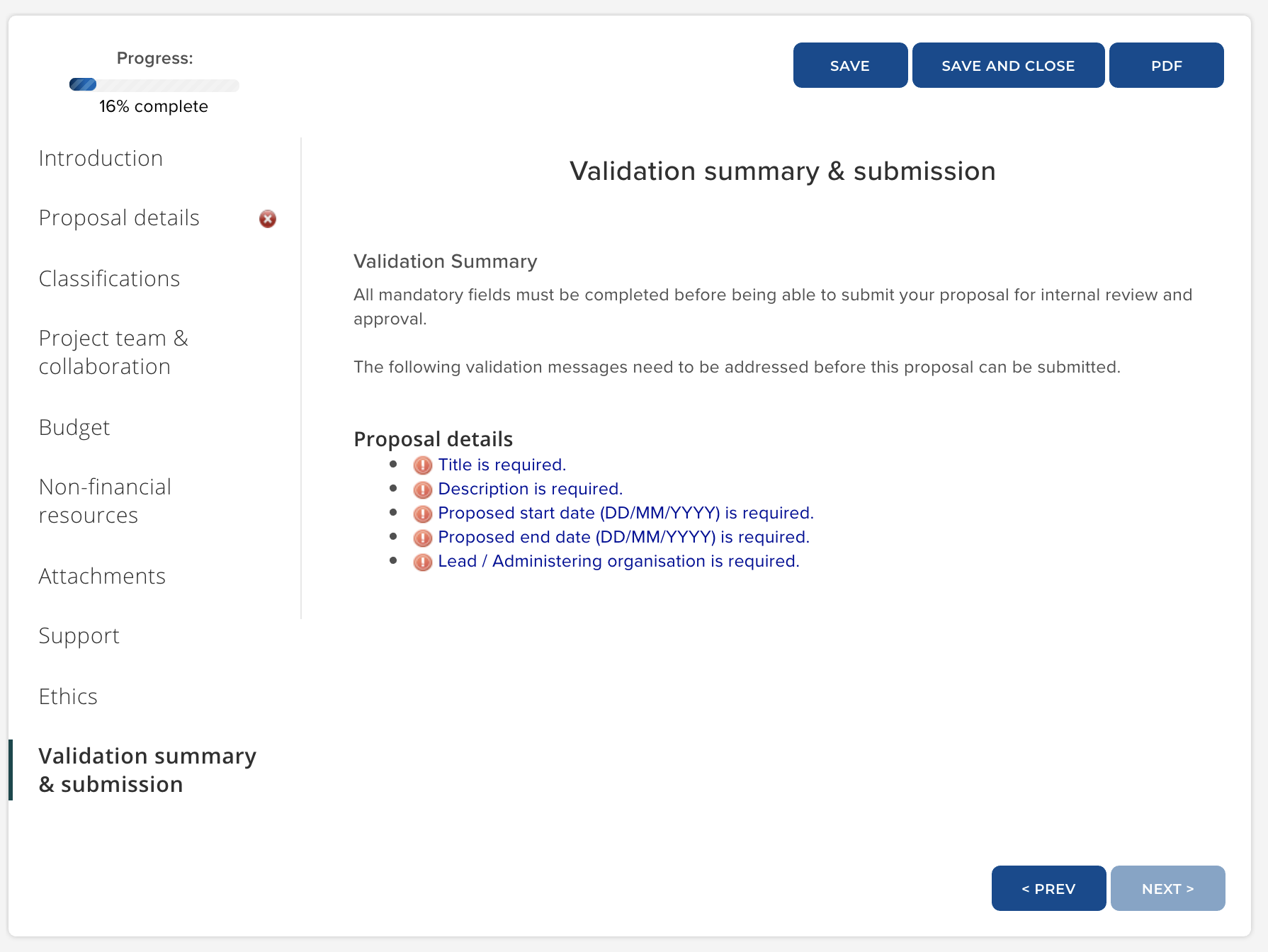The width and height of the screenshot is (1268, 952).
Task: Click the warning icon beside Lead / Administering organisation
Action: point(423,562)
